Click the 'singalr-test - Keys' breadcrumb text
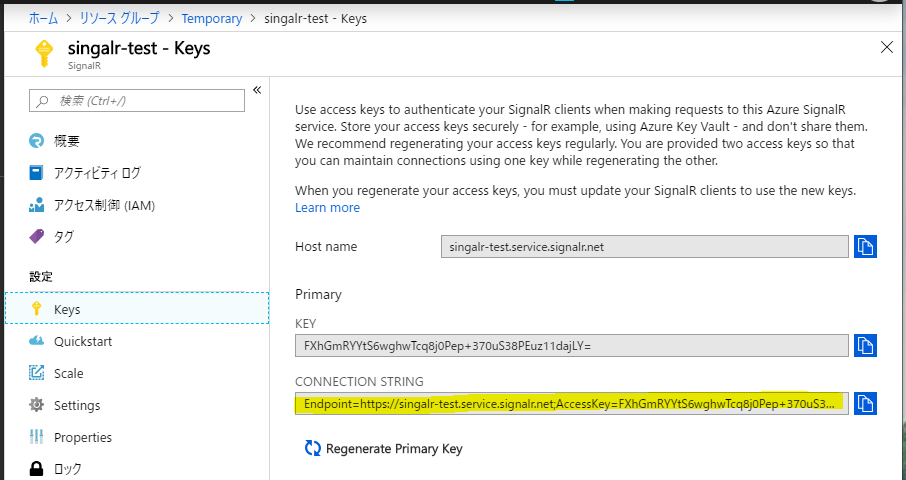906x480 pixels. point(315,18)
